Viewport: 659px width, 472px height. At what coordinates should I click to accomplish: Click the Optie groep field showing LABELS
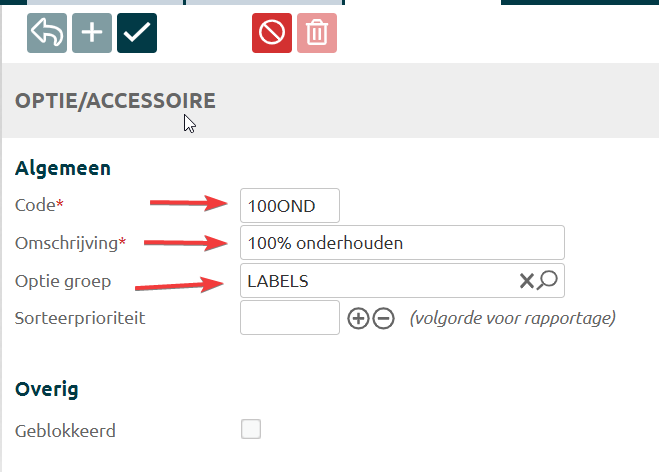coord(378,281)
